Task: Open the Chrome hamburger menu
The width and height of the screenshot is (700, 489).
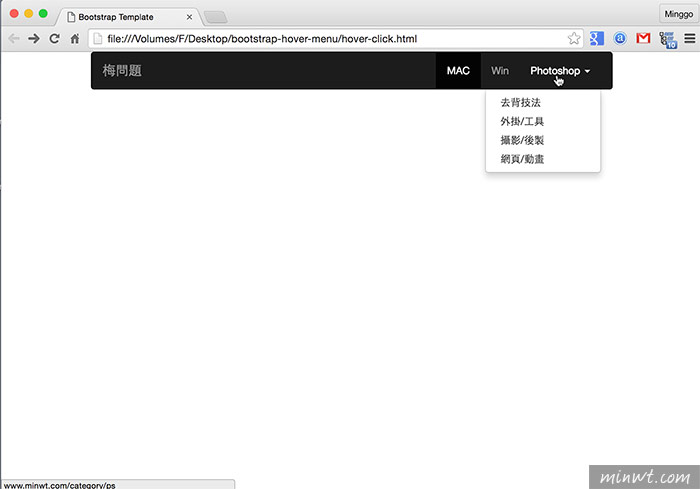Action: 689,38
